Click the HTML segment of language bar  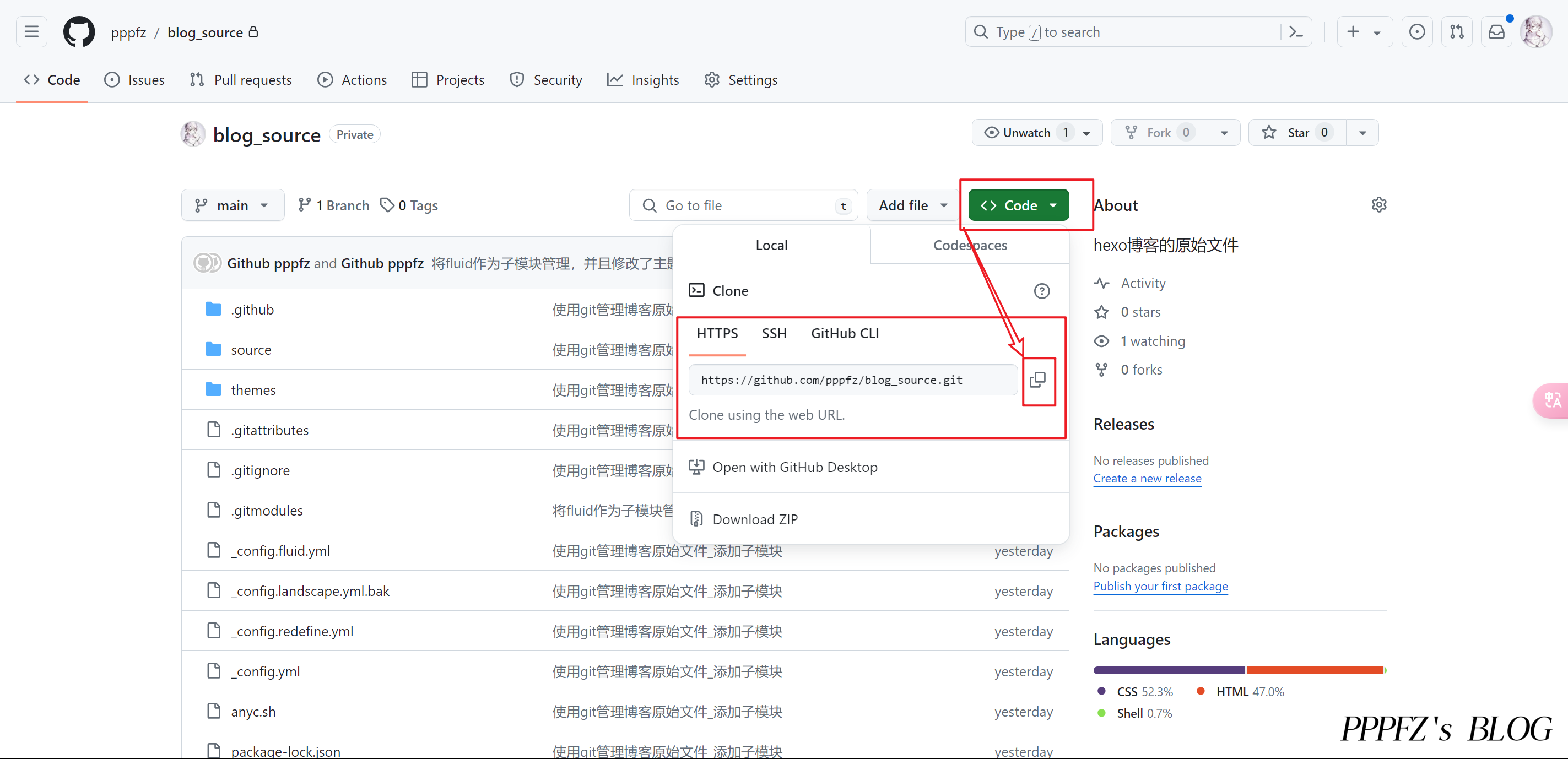point(1315,670)
